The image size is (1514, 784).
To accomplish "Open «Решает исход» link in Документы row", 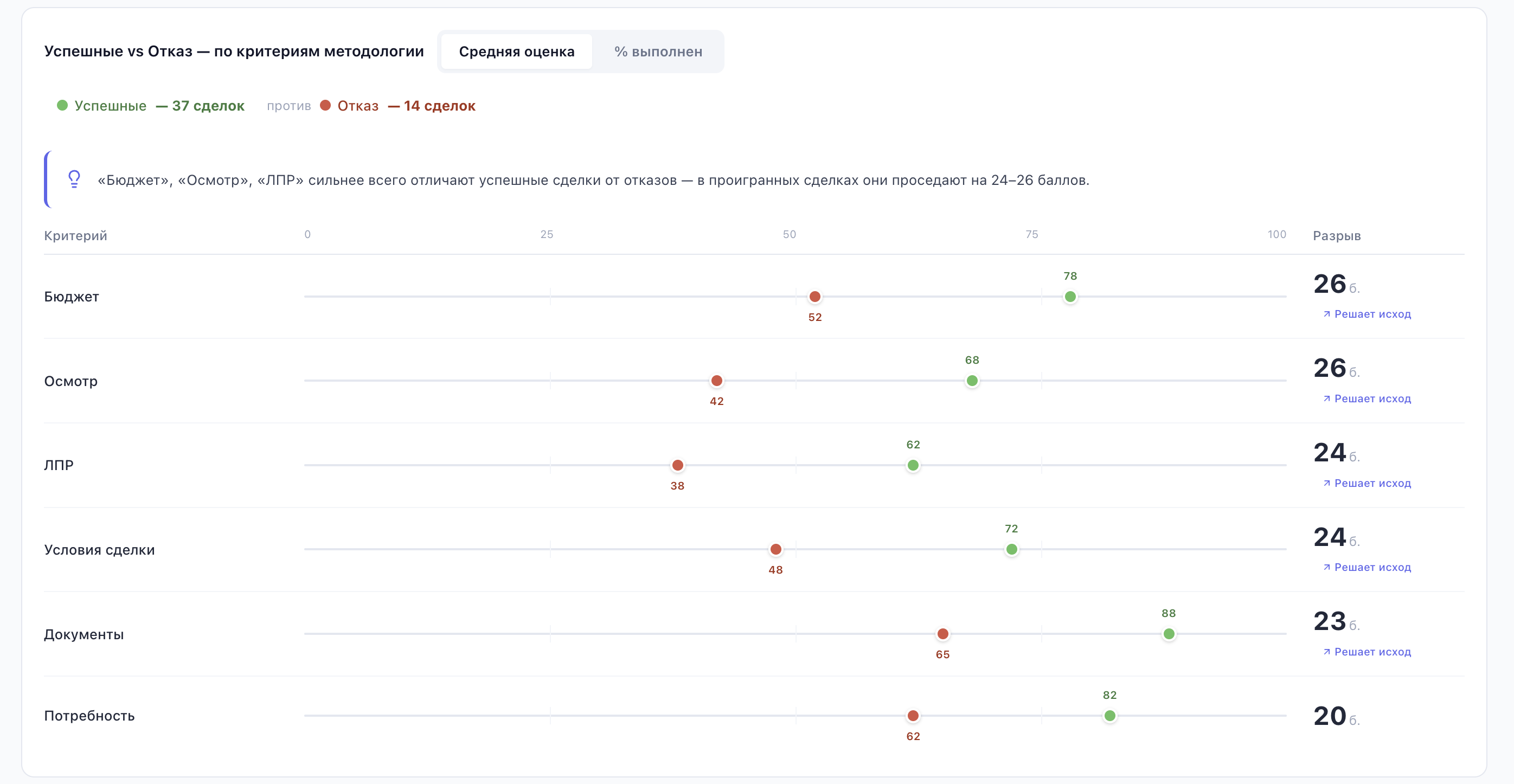I will [1367, 652].
